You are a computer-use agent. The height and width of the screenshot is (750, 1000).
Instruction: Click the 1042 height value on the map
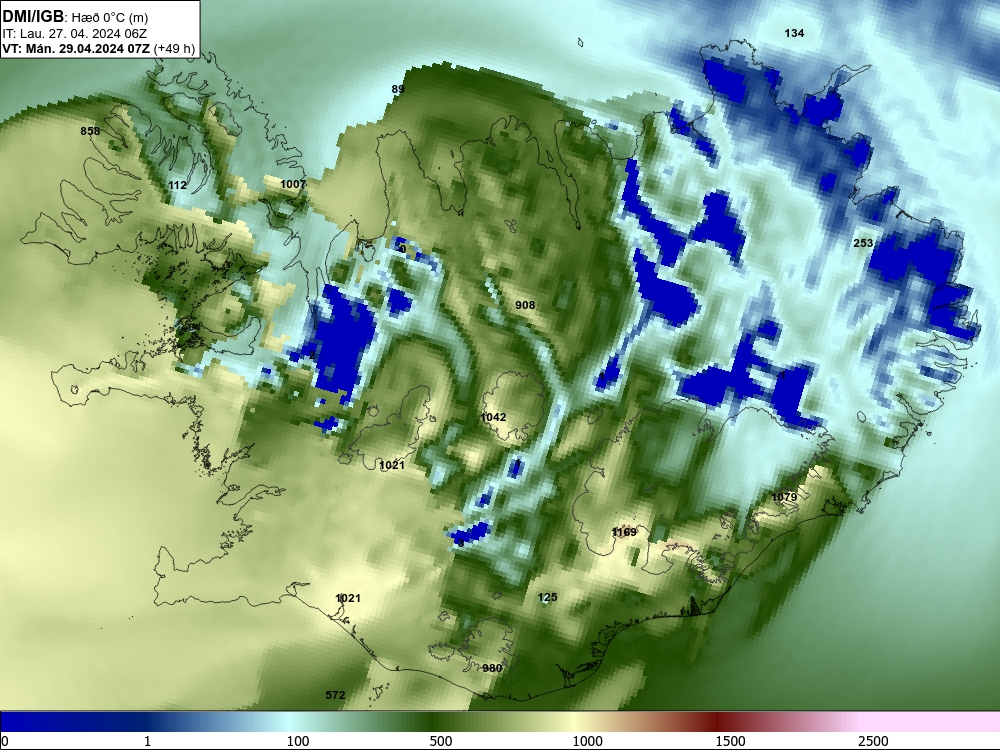pyautogui.click(x=493, y=417)
